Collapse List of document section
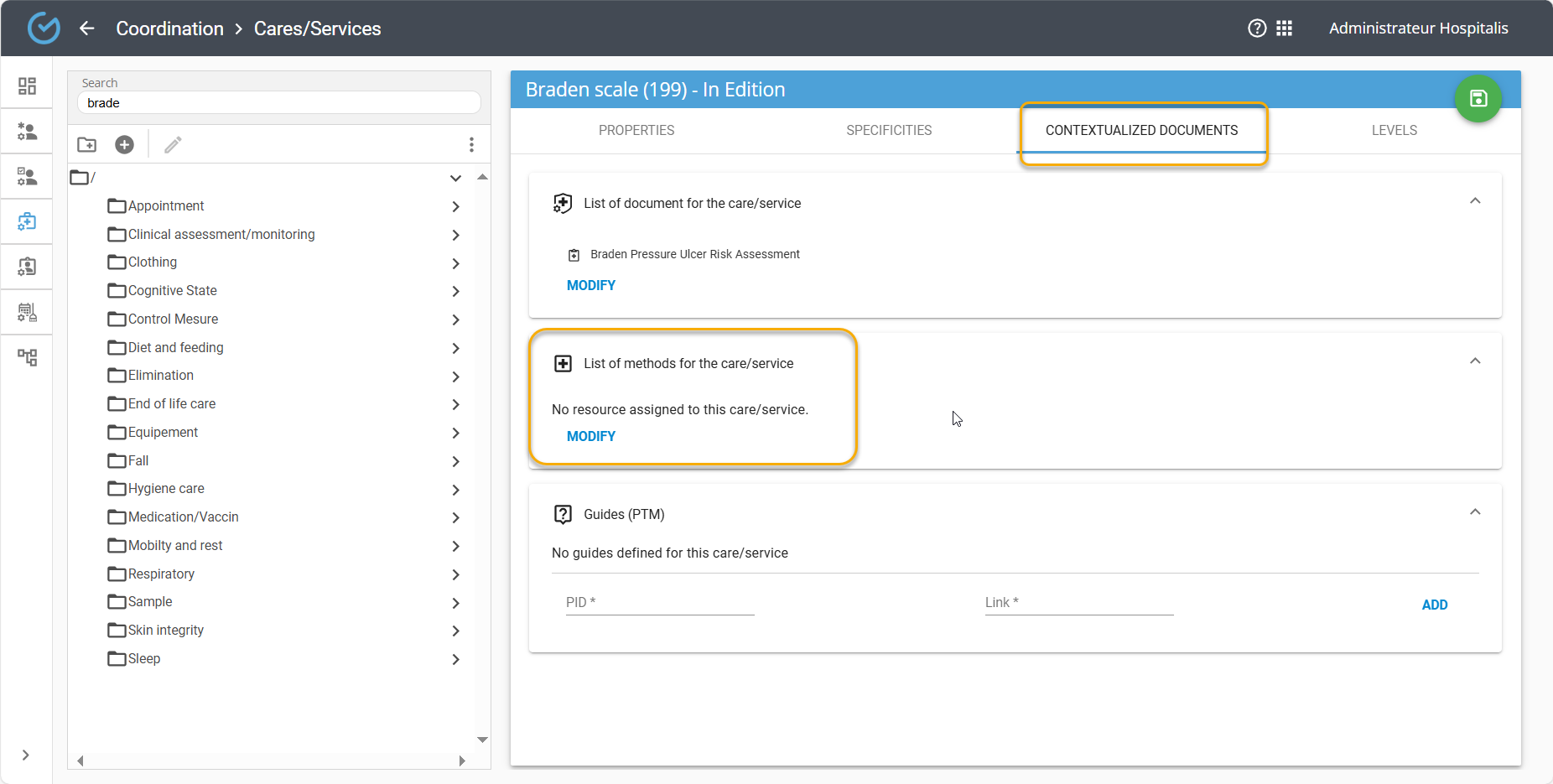The height and width of the screenshot is (784, 1553). pos(1475,201)
